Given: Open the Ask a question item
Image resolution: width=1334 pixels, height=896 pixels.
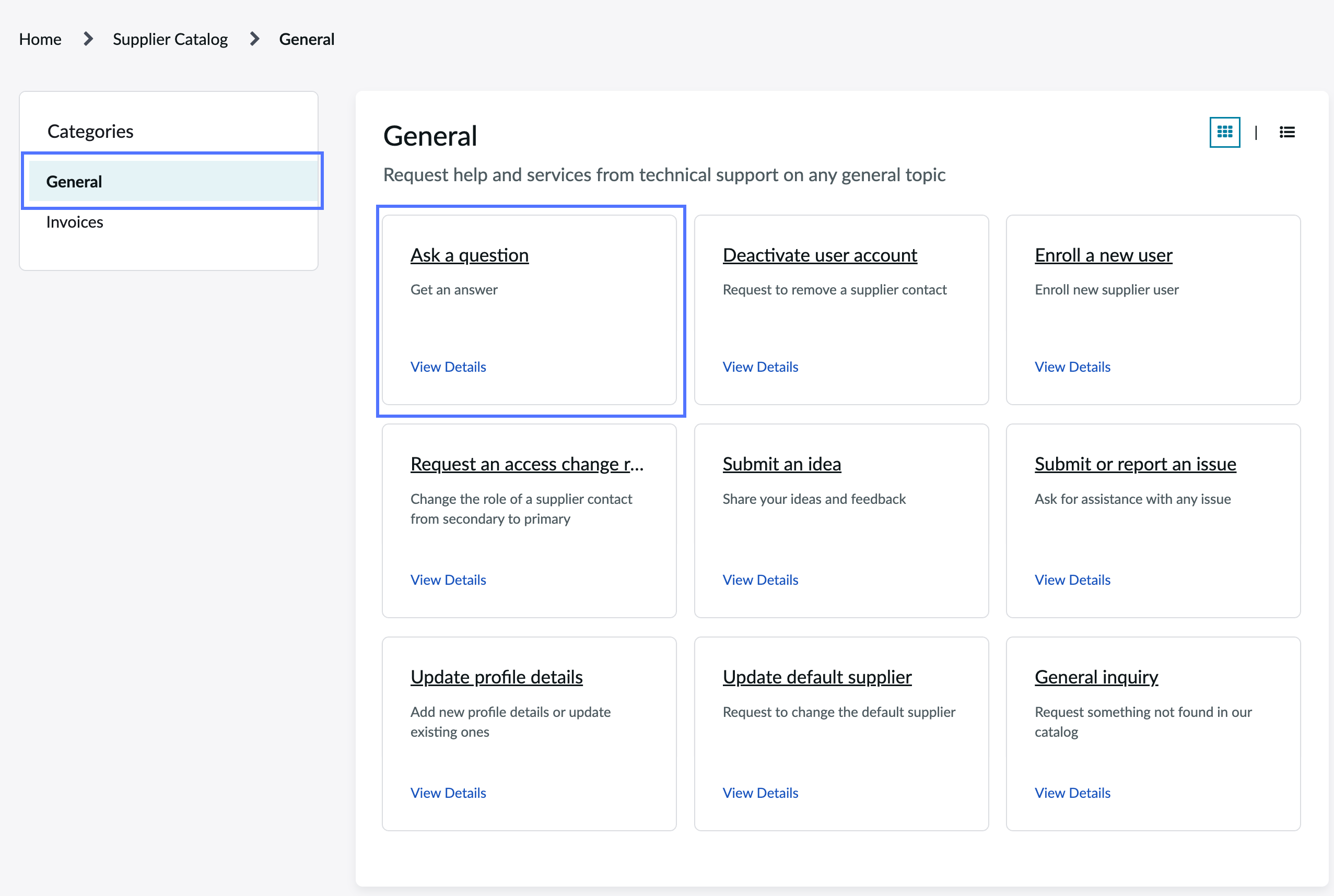Looking at the screenshot, I should tap(469, 255).
